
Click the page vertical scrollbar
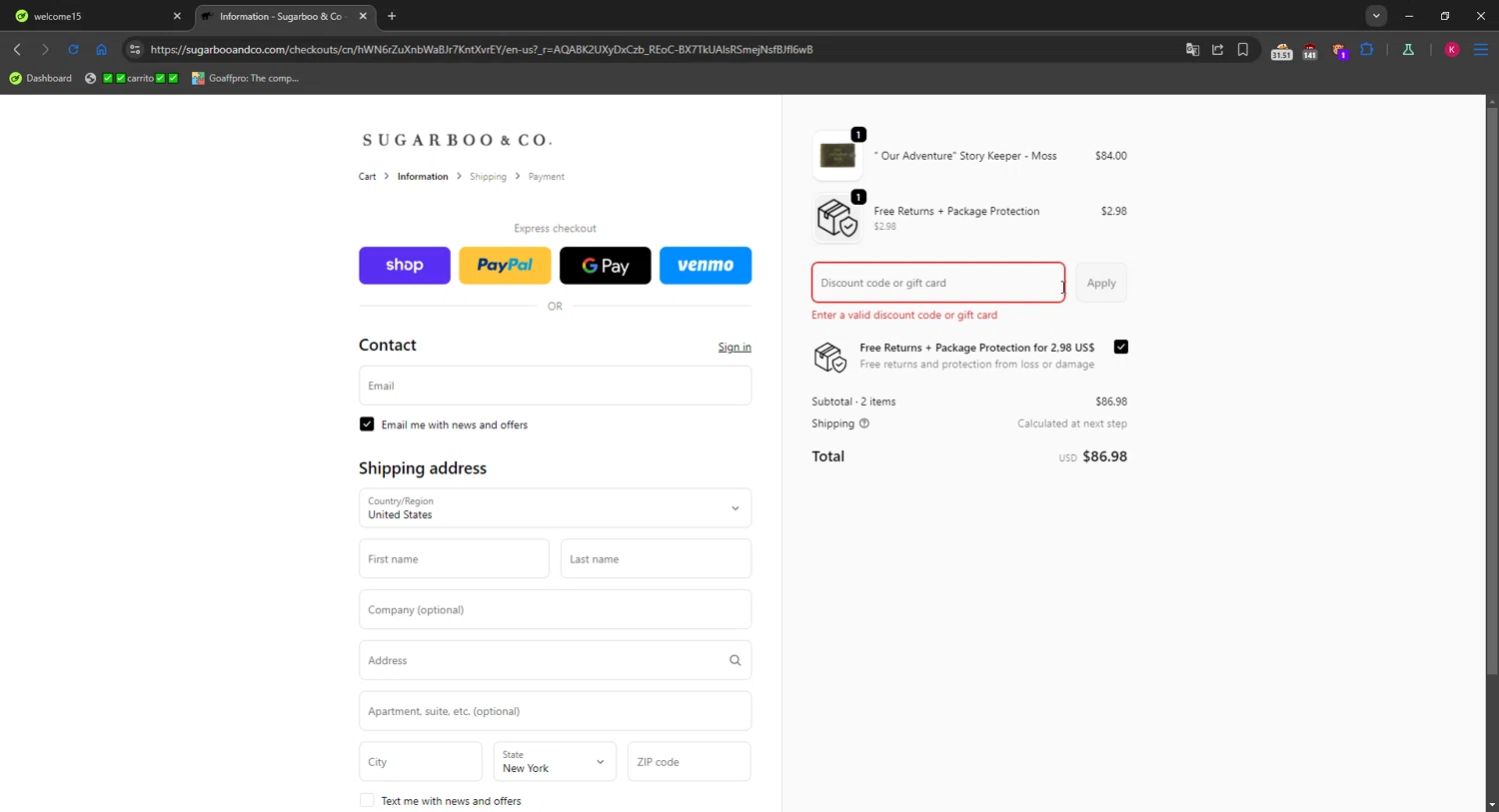(1491, 390)
